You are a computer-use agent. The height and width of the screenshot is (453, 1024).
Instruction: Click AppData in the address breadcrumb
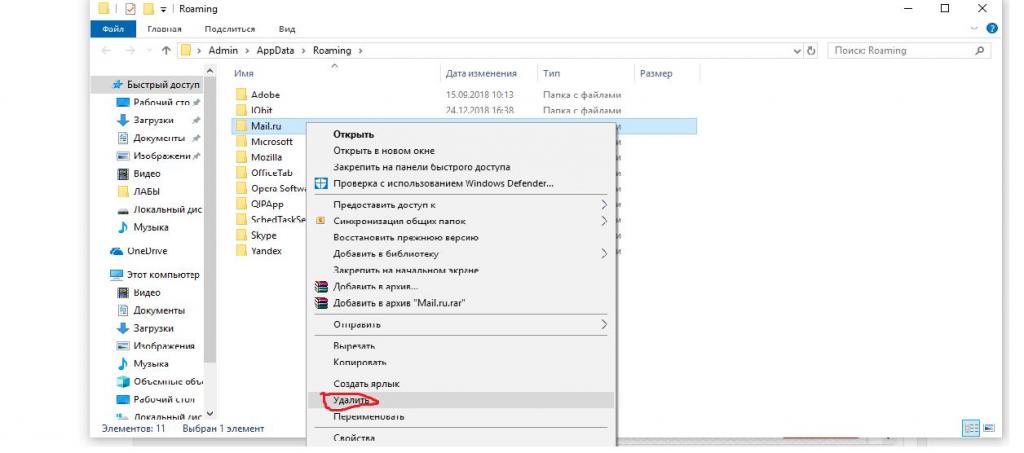[x=275, y=50]
